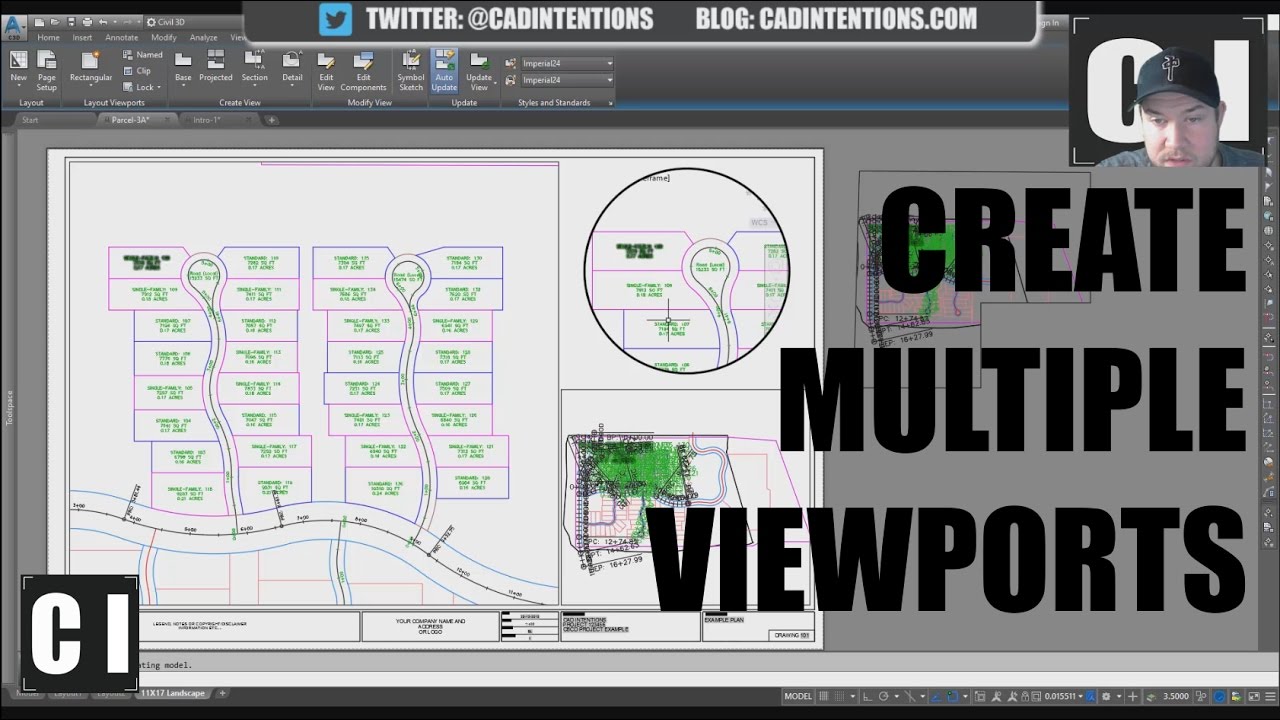
Task: Click the viewport lock status icon
Action: pyautogui.click(x=1025, y=697)
